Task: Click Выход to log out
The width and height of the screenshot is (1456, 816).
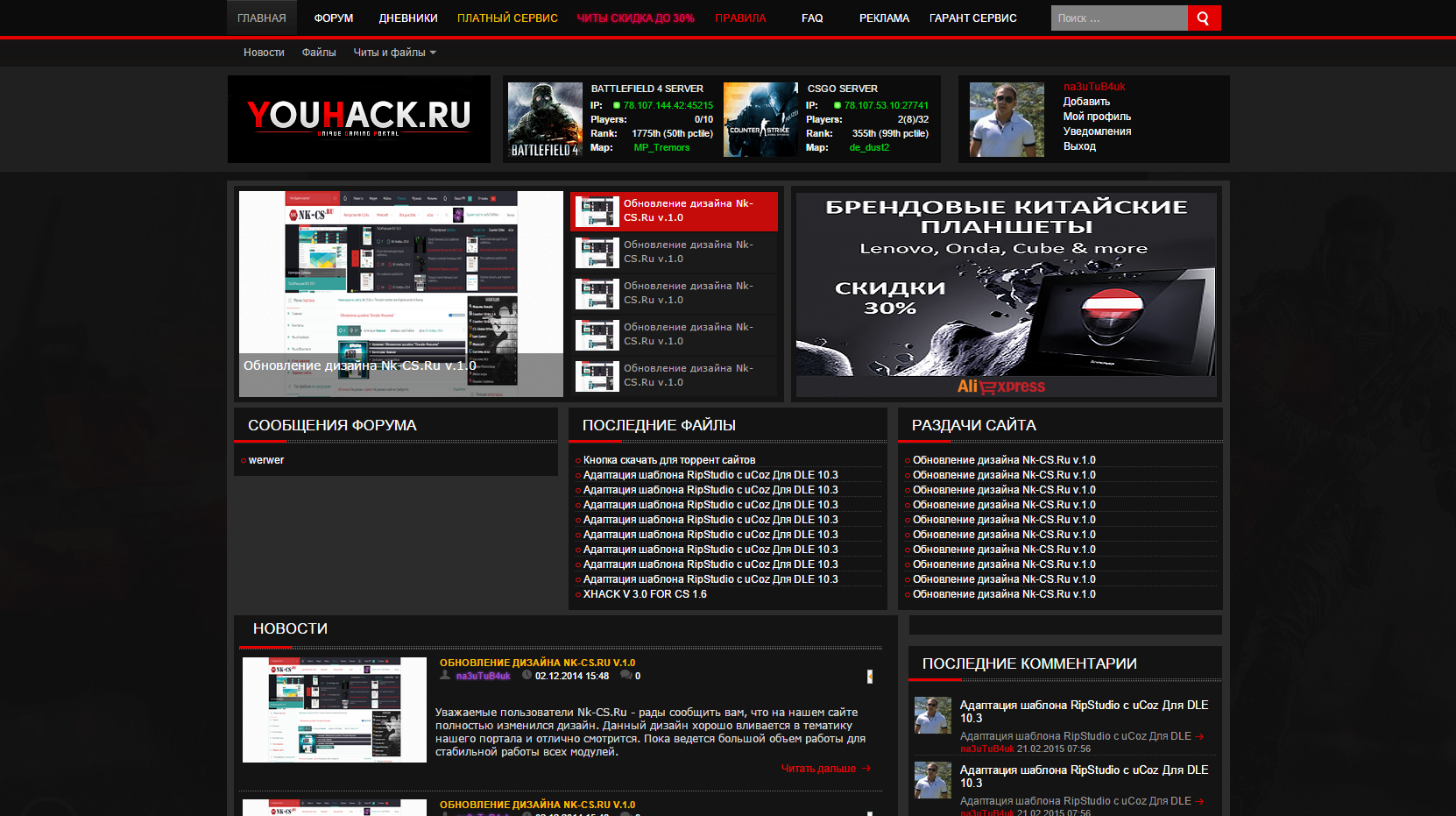Action: pyautogui.click(x=1079, y=146)
